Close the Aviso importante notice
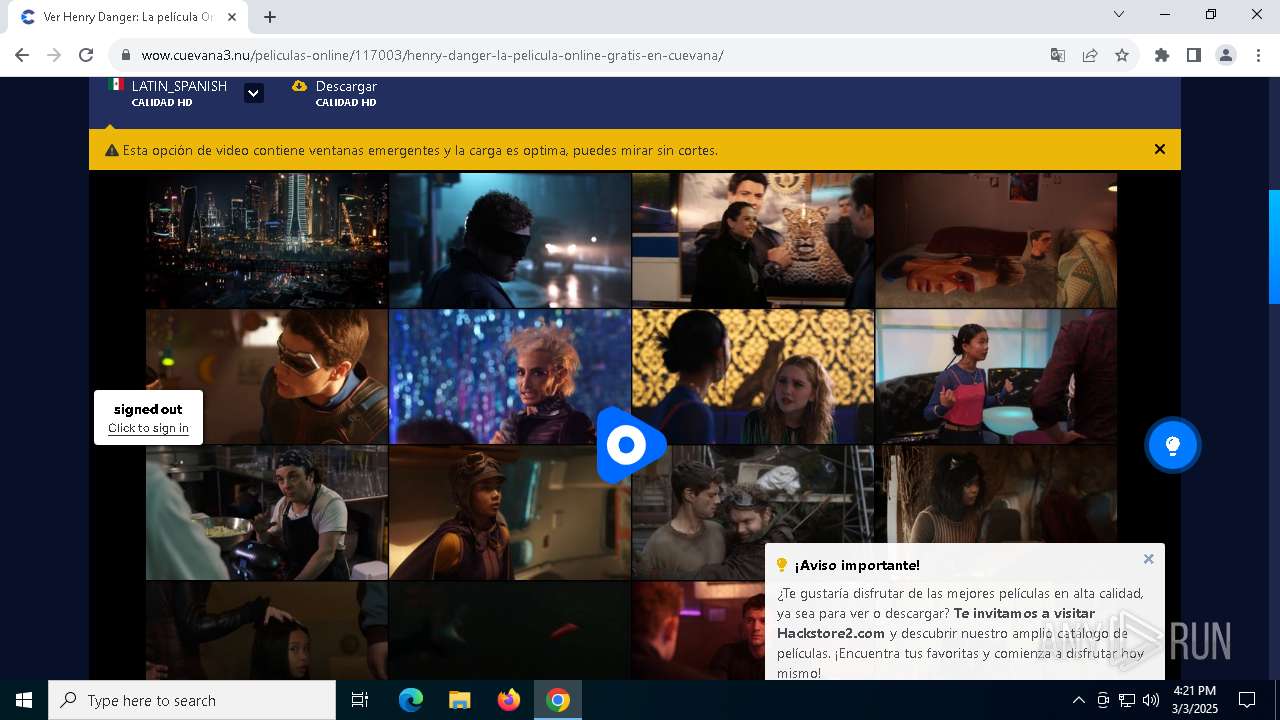 click(x=1149, y=559)
